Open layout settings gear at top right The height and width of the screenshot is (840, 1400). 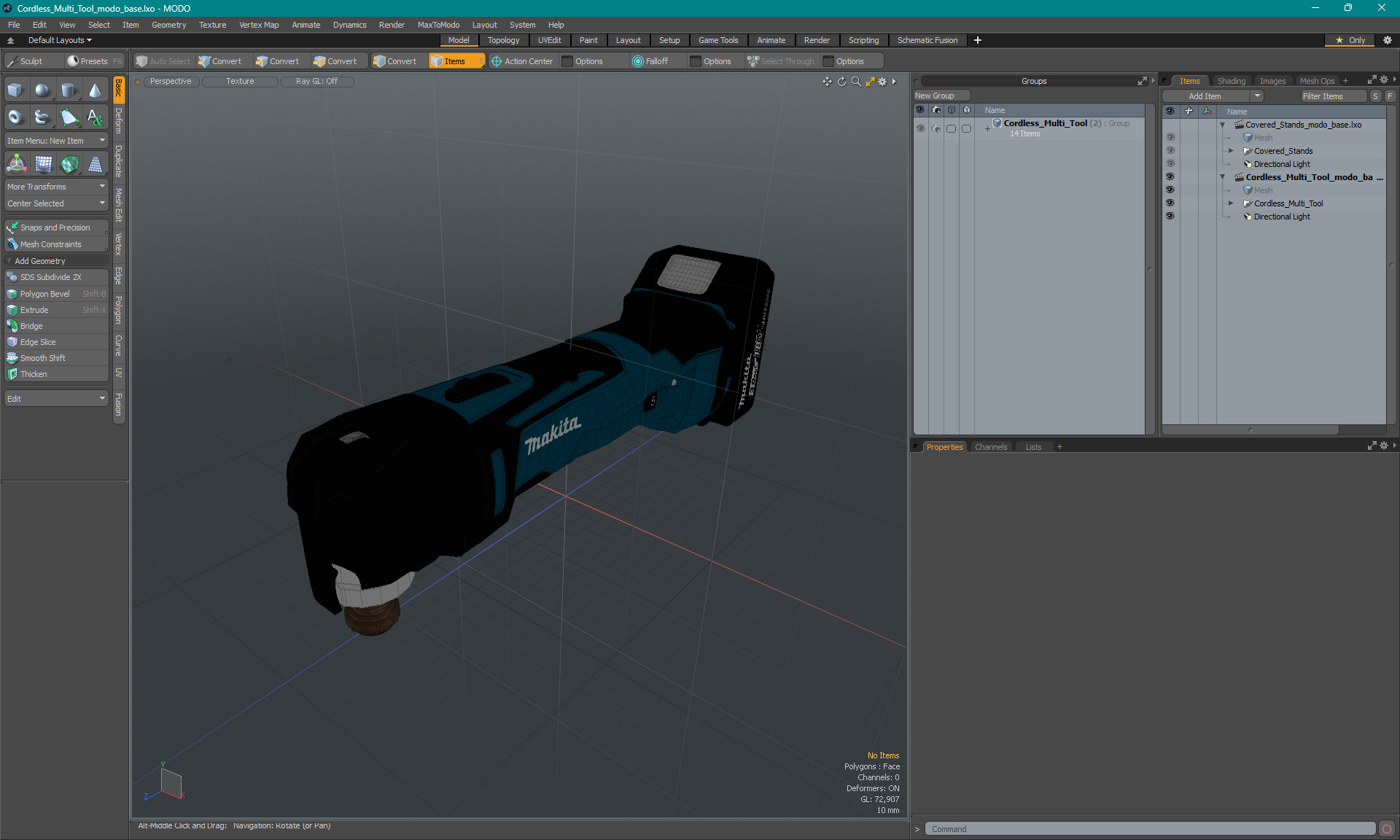click(x=1388, y=40)
